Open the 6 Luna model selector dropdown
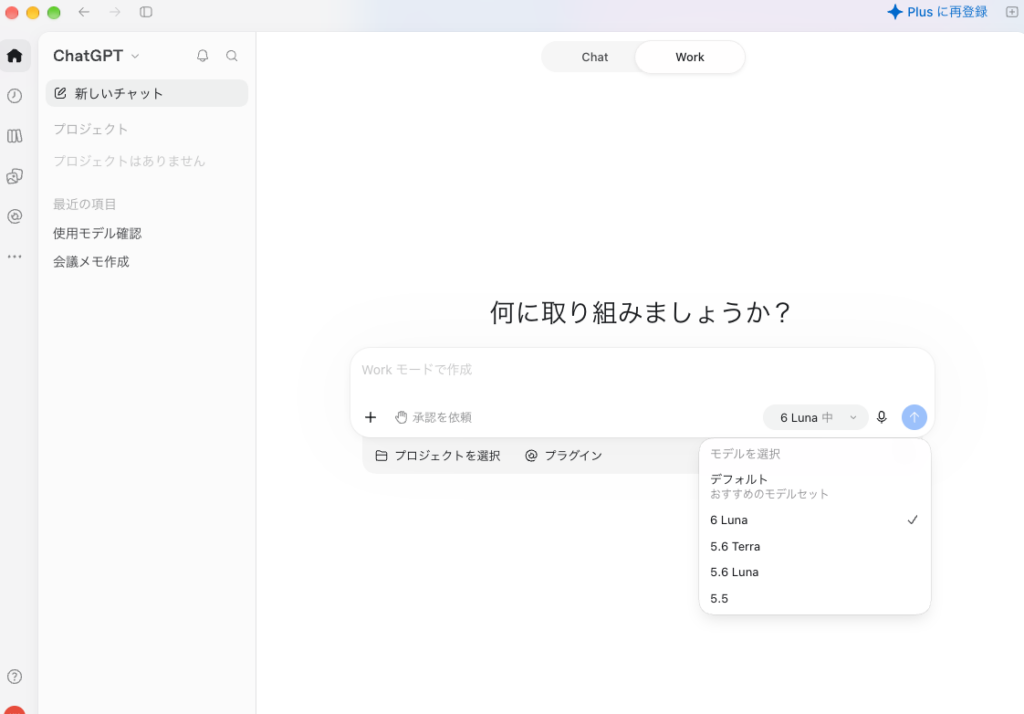This screenshot has height=714, width=1024. (x=816, y=417)
